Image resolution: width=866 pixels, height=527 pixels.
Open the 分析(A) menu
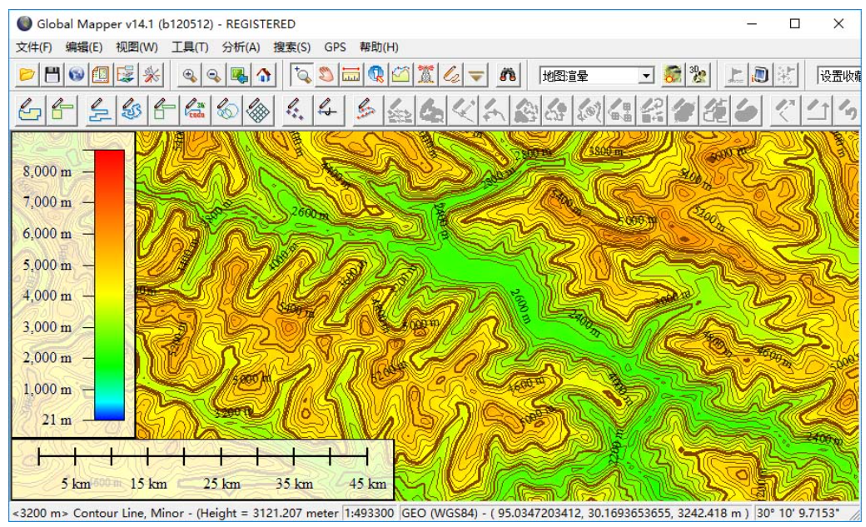point(241,47)
